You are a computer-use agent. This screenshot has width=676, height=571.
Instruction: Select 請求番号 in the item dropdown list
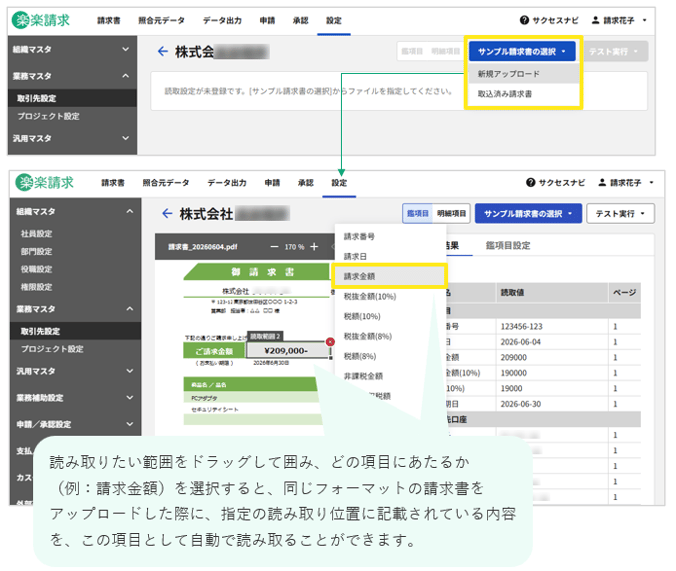click(x=389, y=236)
